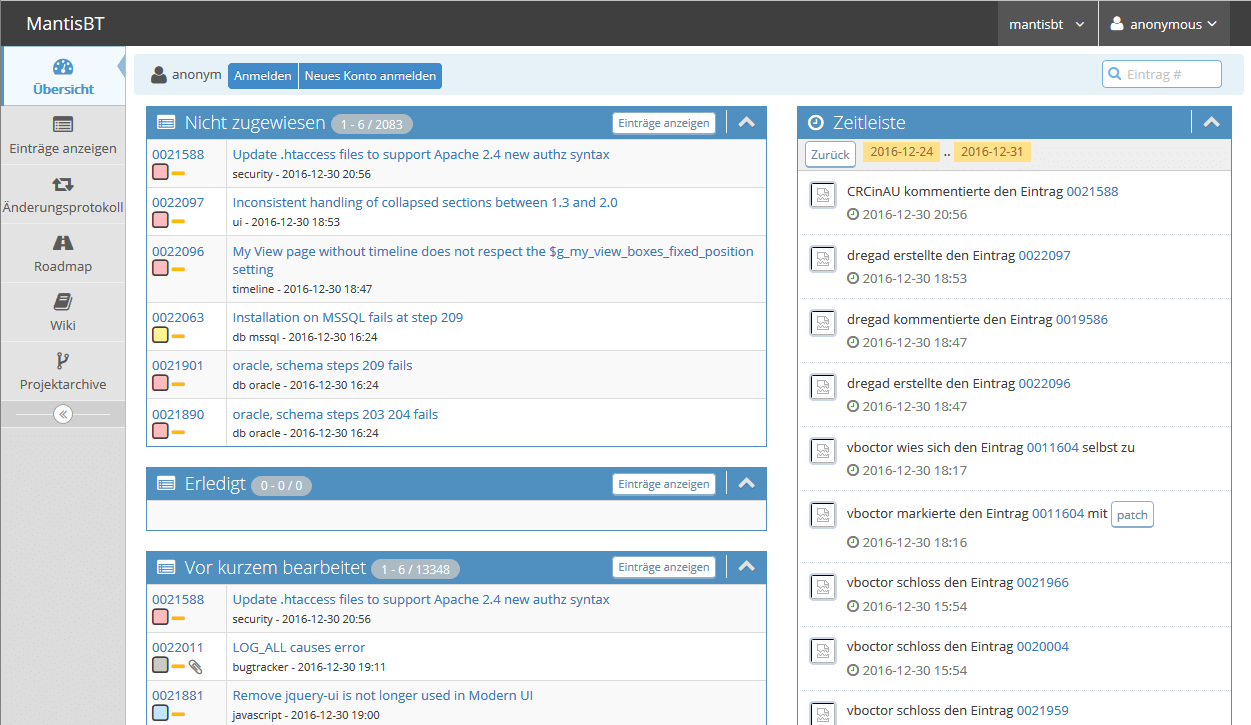Click avatar beside vboctor schloss Eintrag 0020004
The height and width of the screenshot is (725, 1251).
[823, 651]
